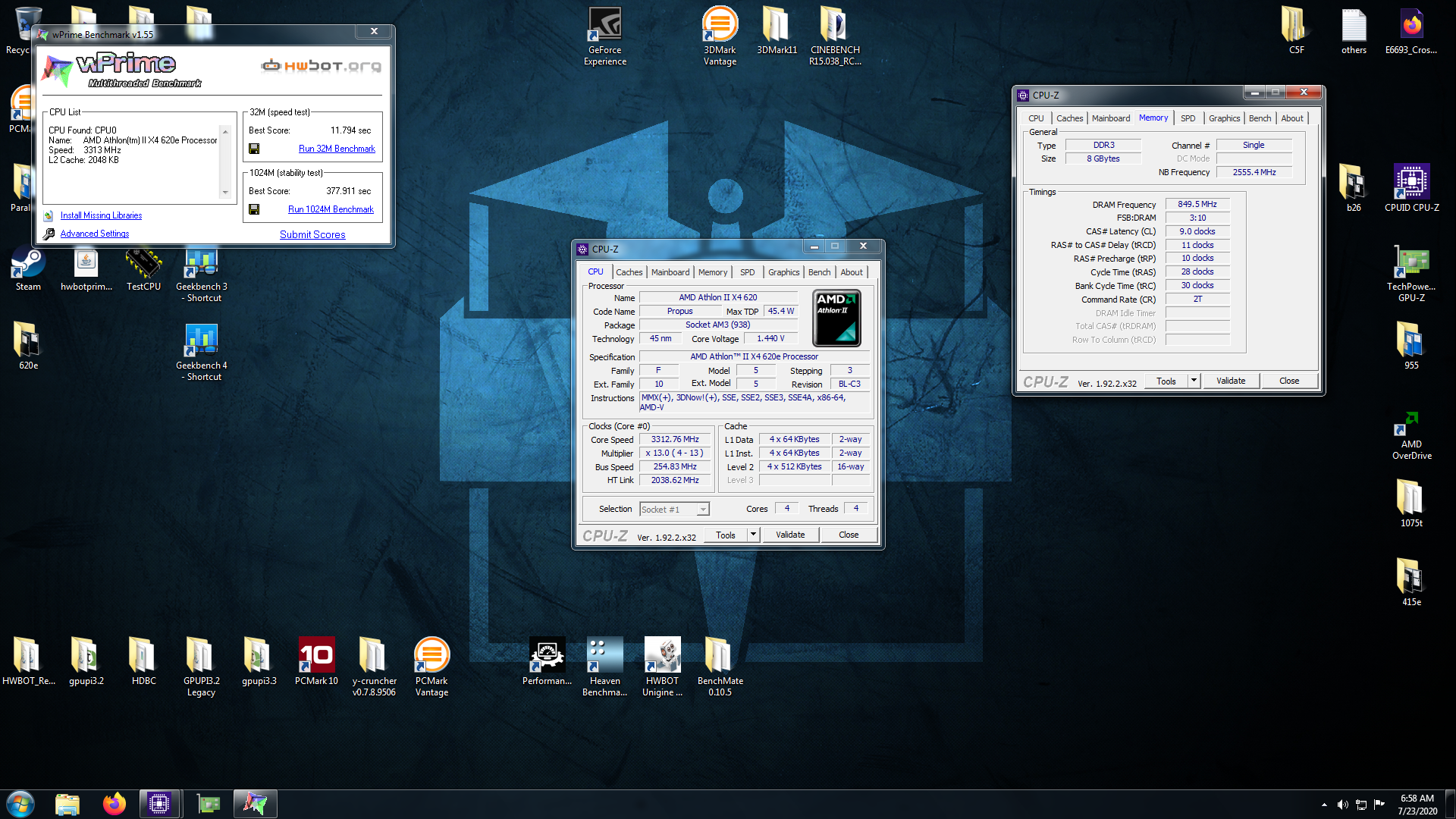1456x819 pixels.
Task: Open CINEBENCH R15 folder on desktop
Action: (x=834, y=36)
